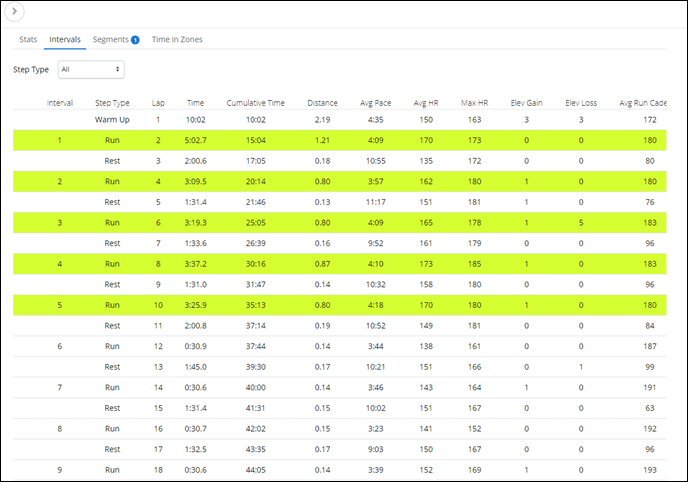Open the Segments tab
Image resolution: width=688 pixels, height=482 pixels.
[x=111, y=39]
